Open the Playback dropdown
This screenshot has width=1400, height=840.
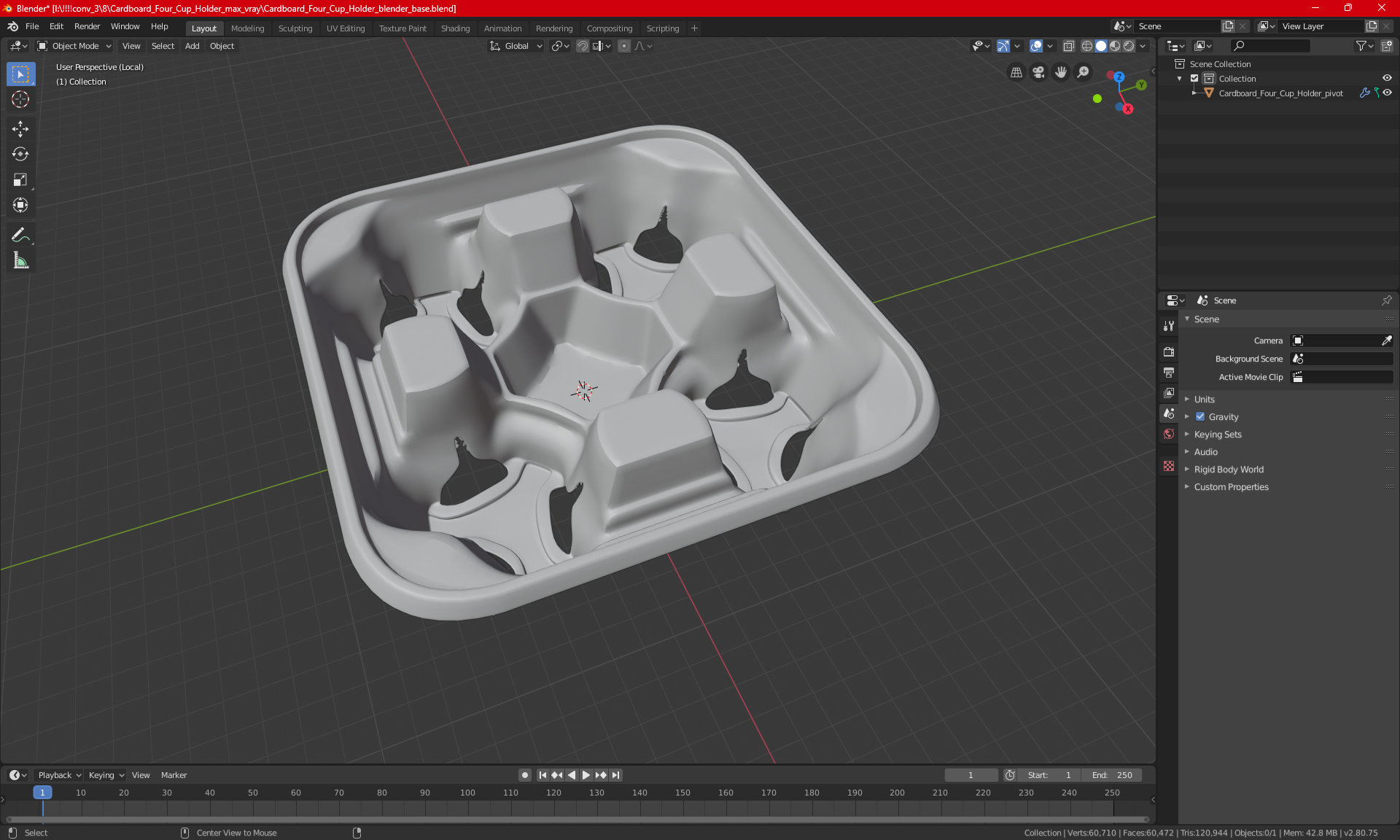click(x=60, y=775)
